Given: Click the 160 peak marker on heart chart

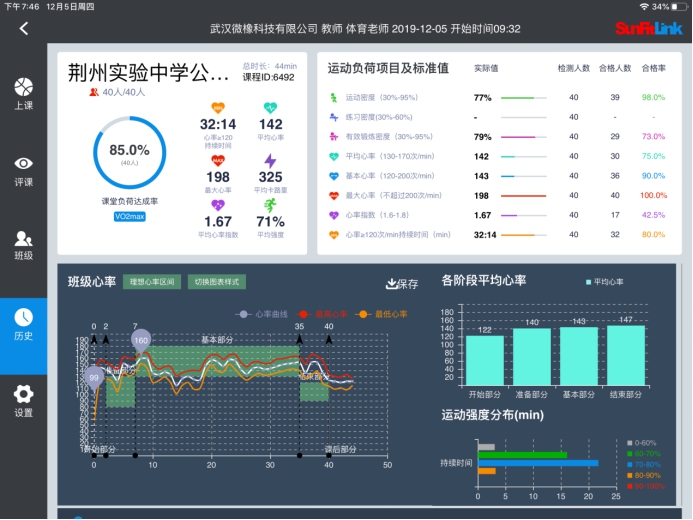Looking at the screenshot, I should (x=141, y=340).
